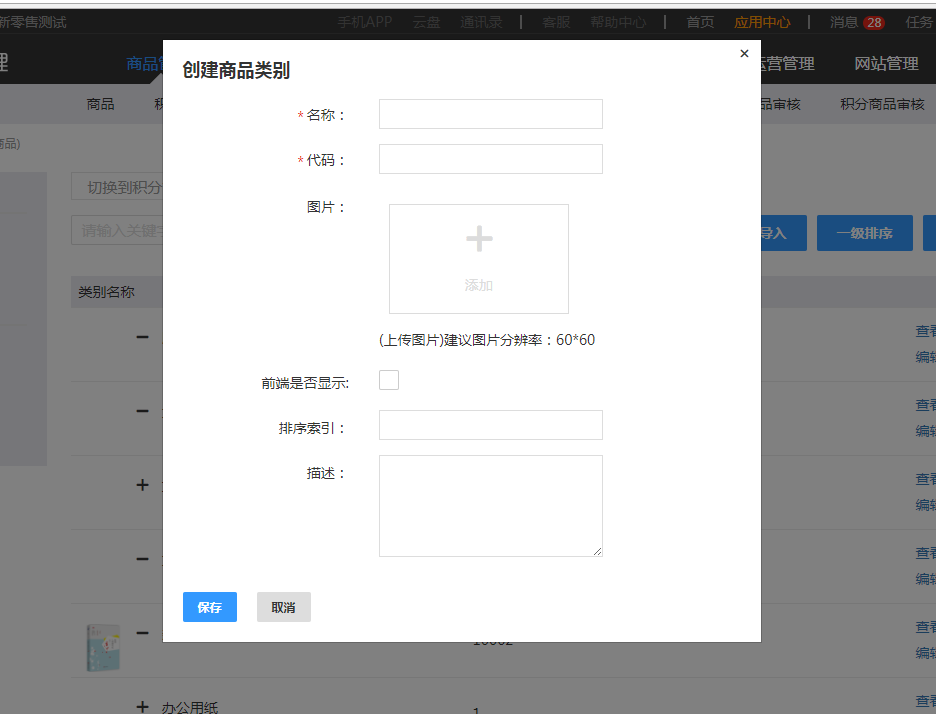Close the 创建商品类别 dialog with X
The image size is (936, 714).
(x=744, y=54)
